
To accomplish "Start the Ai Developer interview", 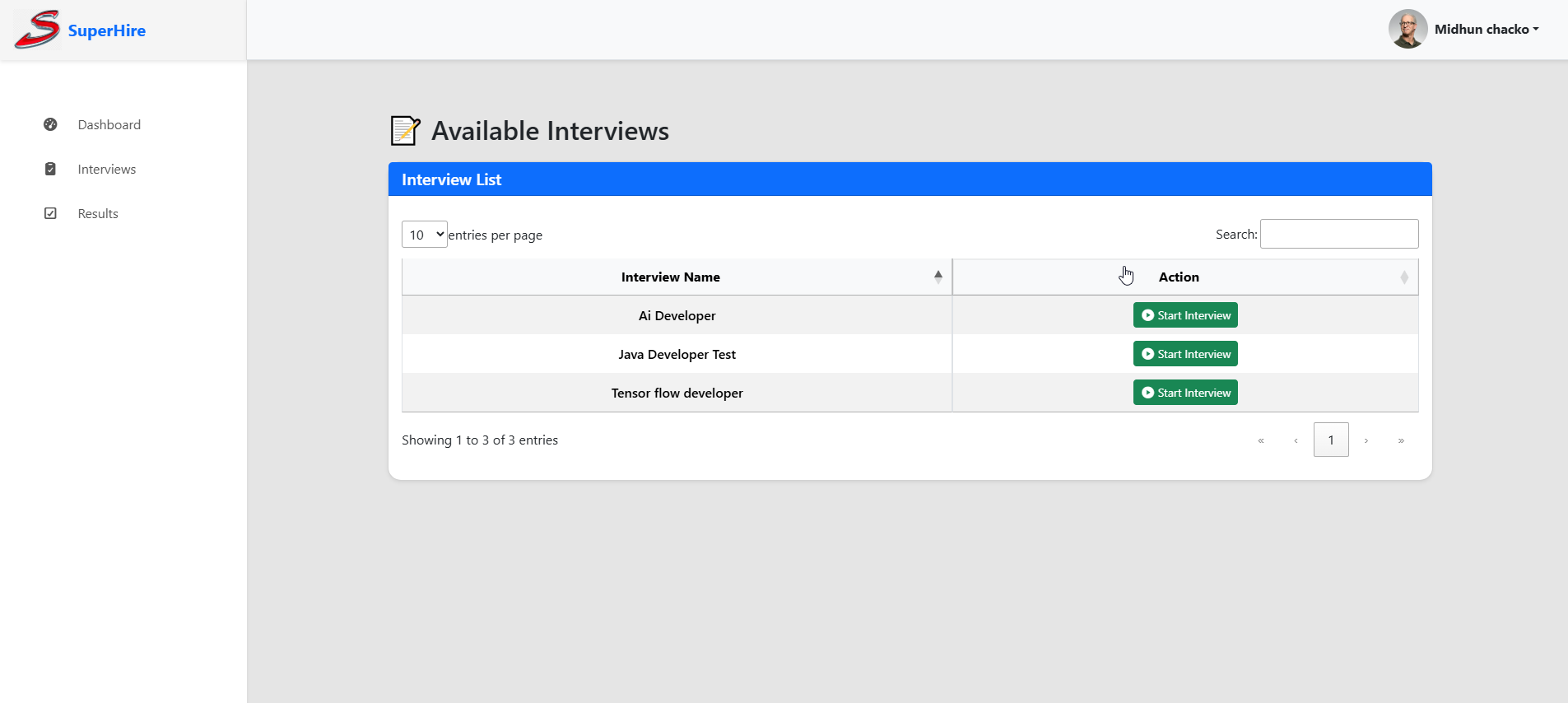I will pyautogui.click(x=1185, y=315).
